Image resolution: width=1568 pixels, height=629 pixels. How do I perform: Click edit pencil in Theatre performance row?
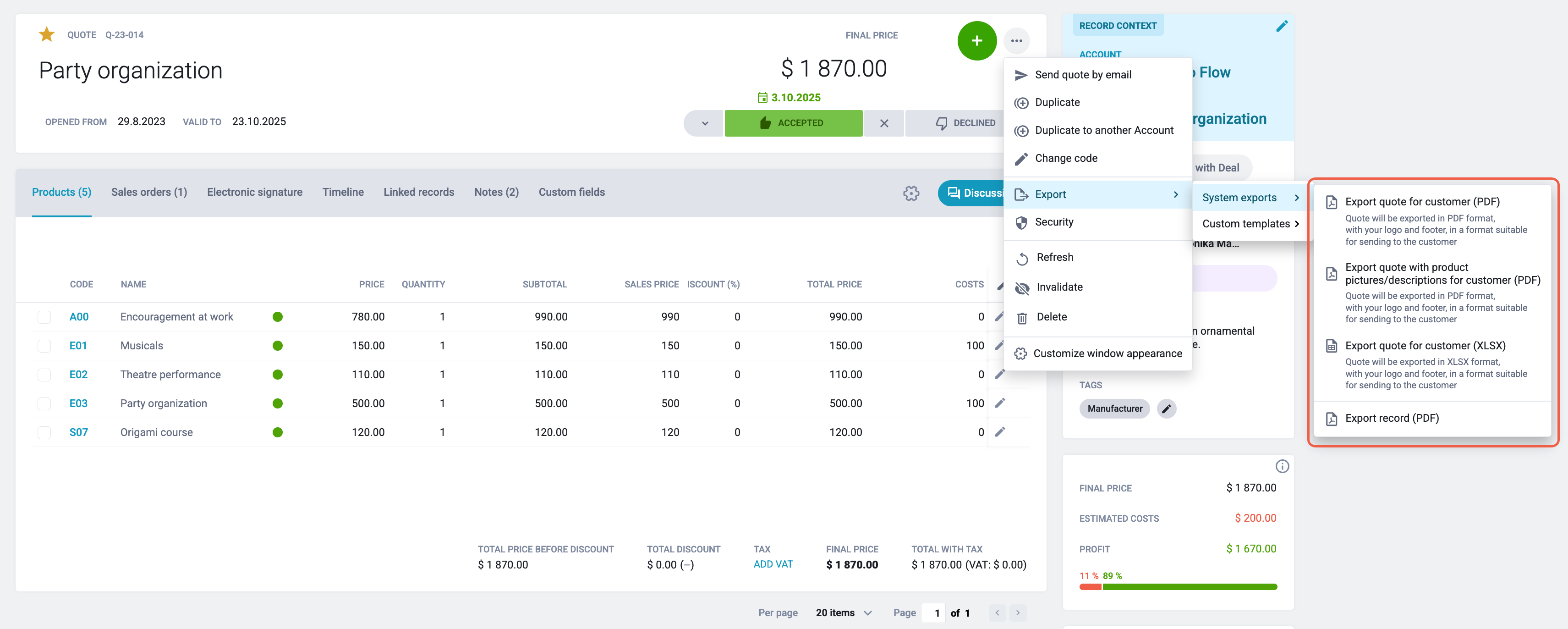(999, 374)
